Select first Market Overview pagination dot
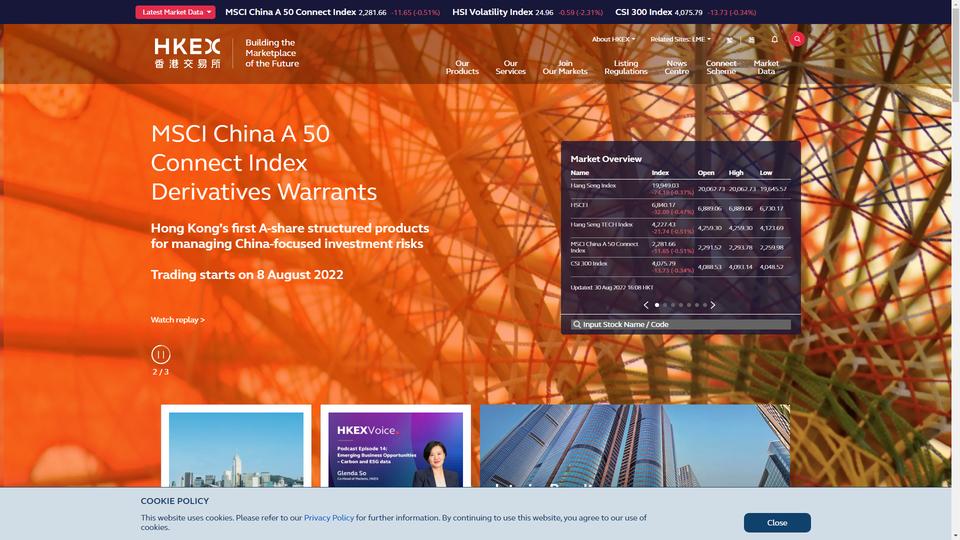Viewport: 960px width, 540px height. click(657, 305)
